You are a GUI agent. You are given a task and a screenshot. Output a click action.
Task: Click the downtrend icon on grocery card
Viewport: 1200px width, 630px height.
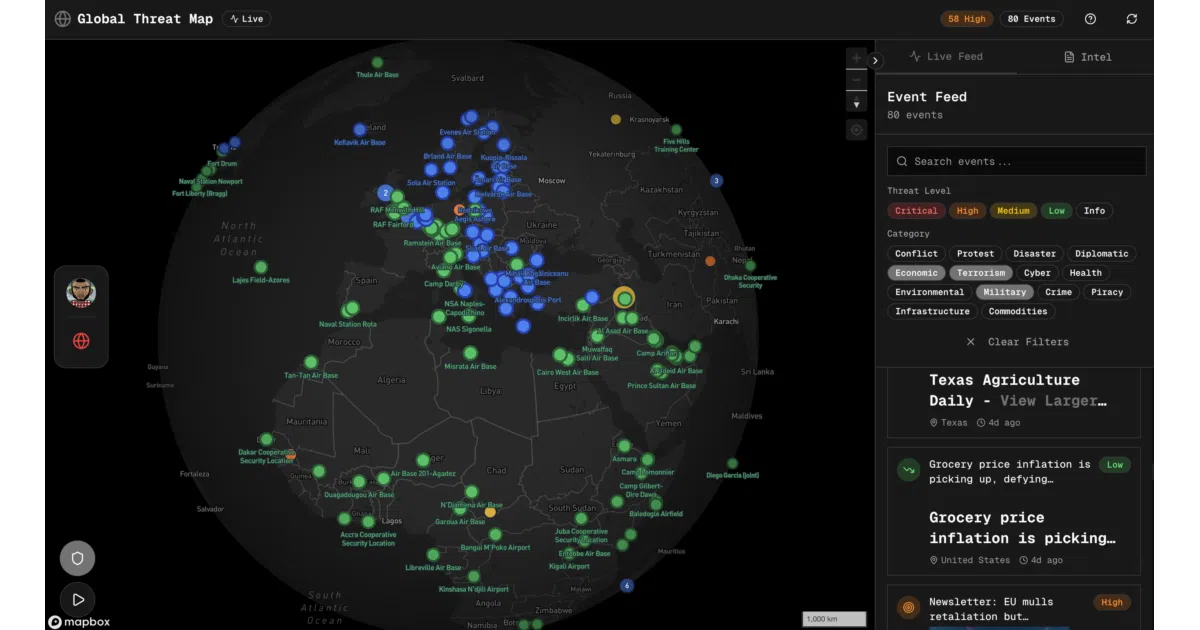point(908,469)
